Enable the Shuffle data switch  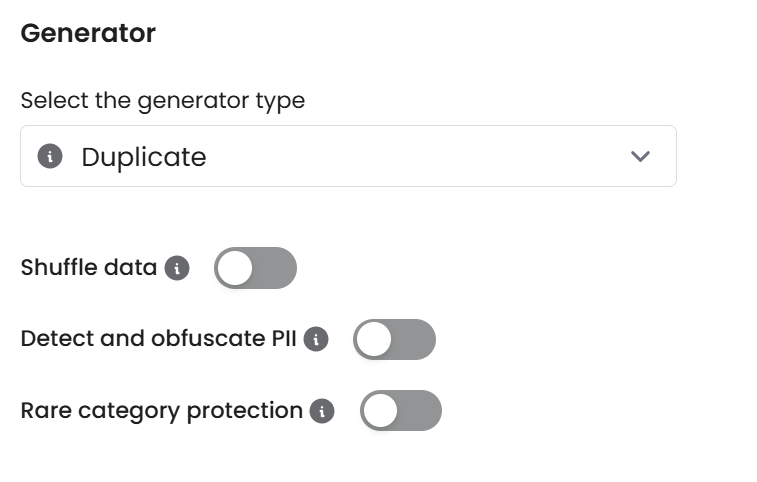(255, 268)
